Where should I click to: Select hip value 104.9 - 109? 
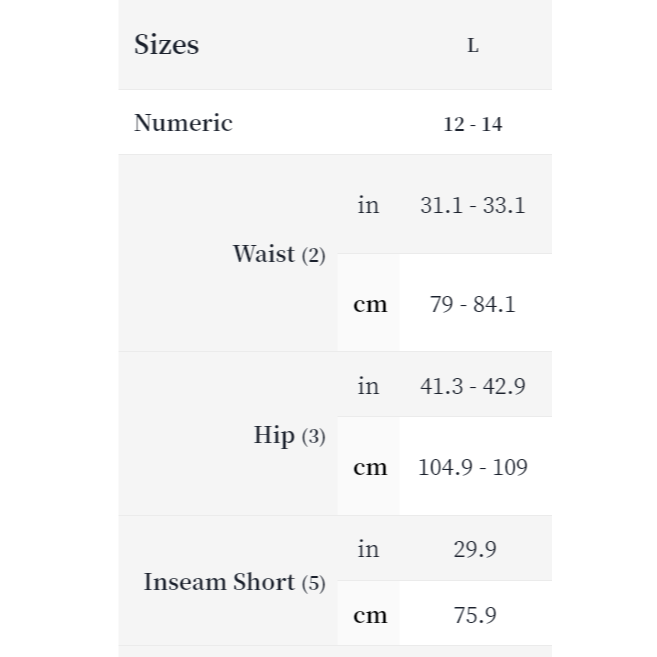(x=473, y=467)
